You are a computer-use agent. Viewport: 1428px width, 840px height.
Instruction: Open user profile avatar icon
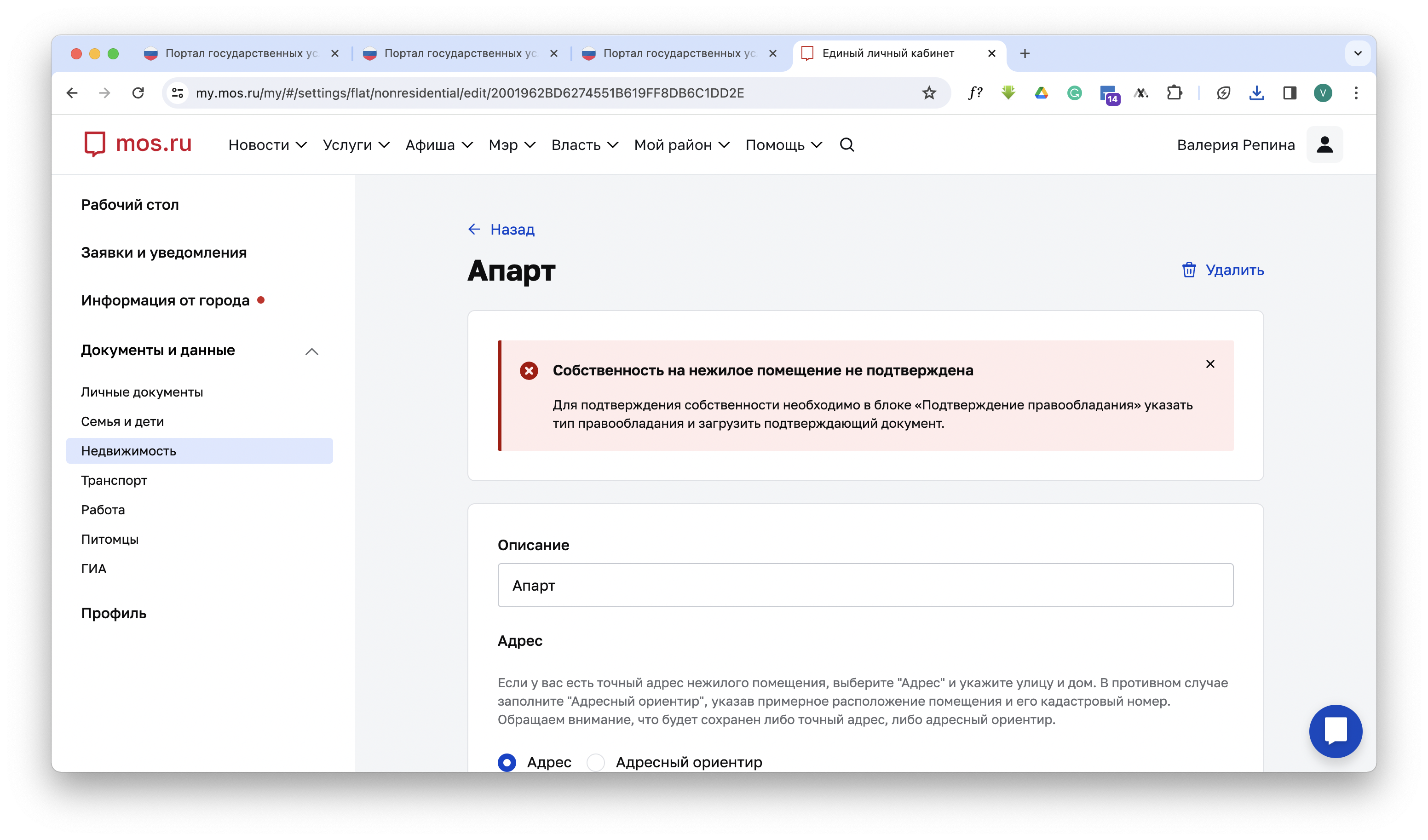coord(1324,144)
